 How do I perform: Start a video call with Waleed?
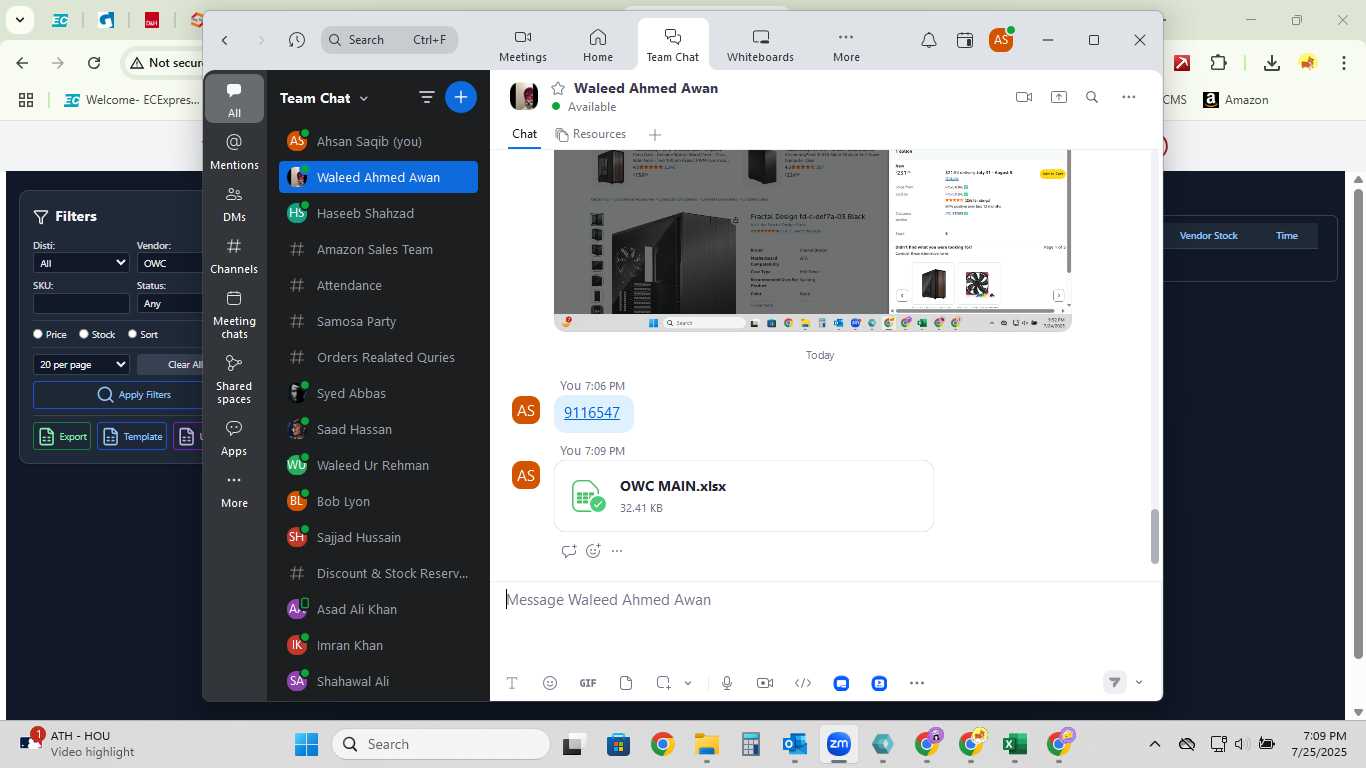click(x=1023, y=97)
